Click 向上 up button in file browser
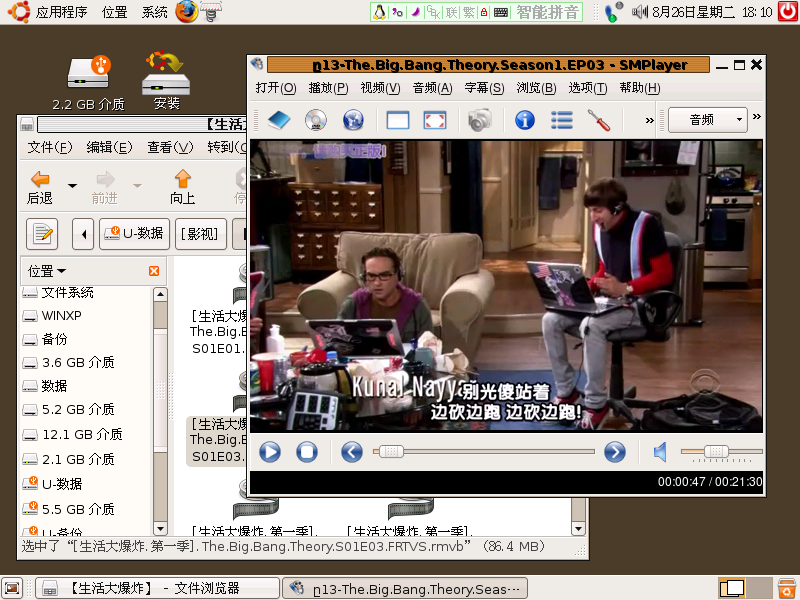The image size is (800, 600). point(183,187)
